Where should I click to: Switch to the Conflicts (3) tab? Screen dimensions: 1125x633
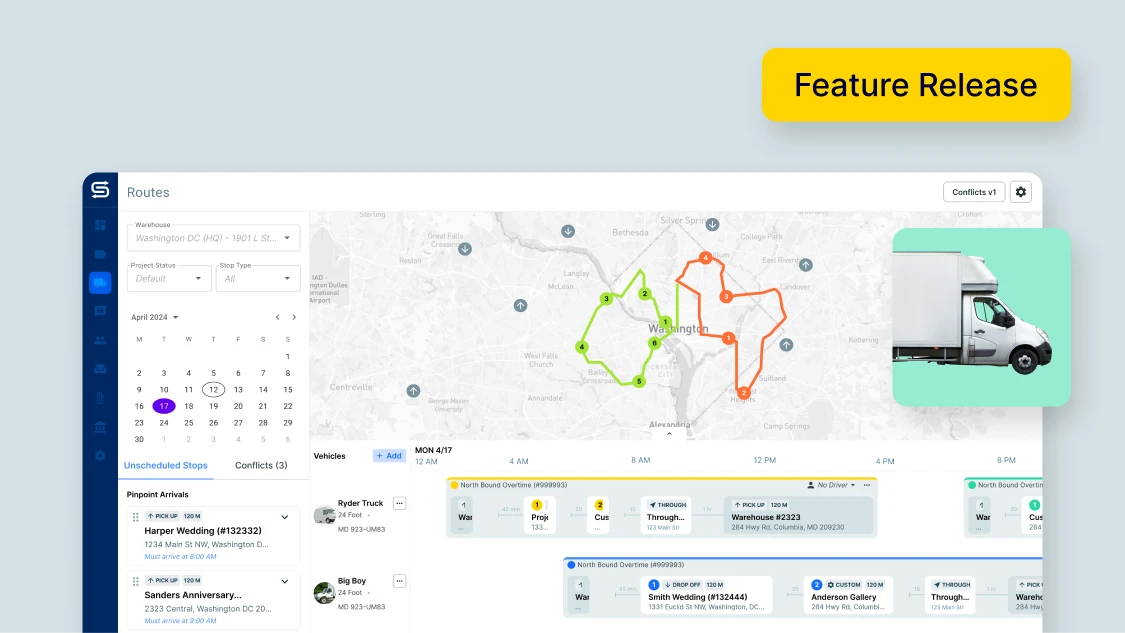click(x=261, y=465)
